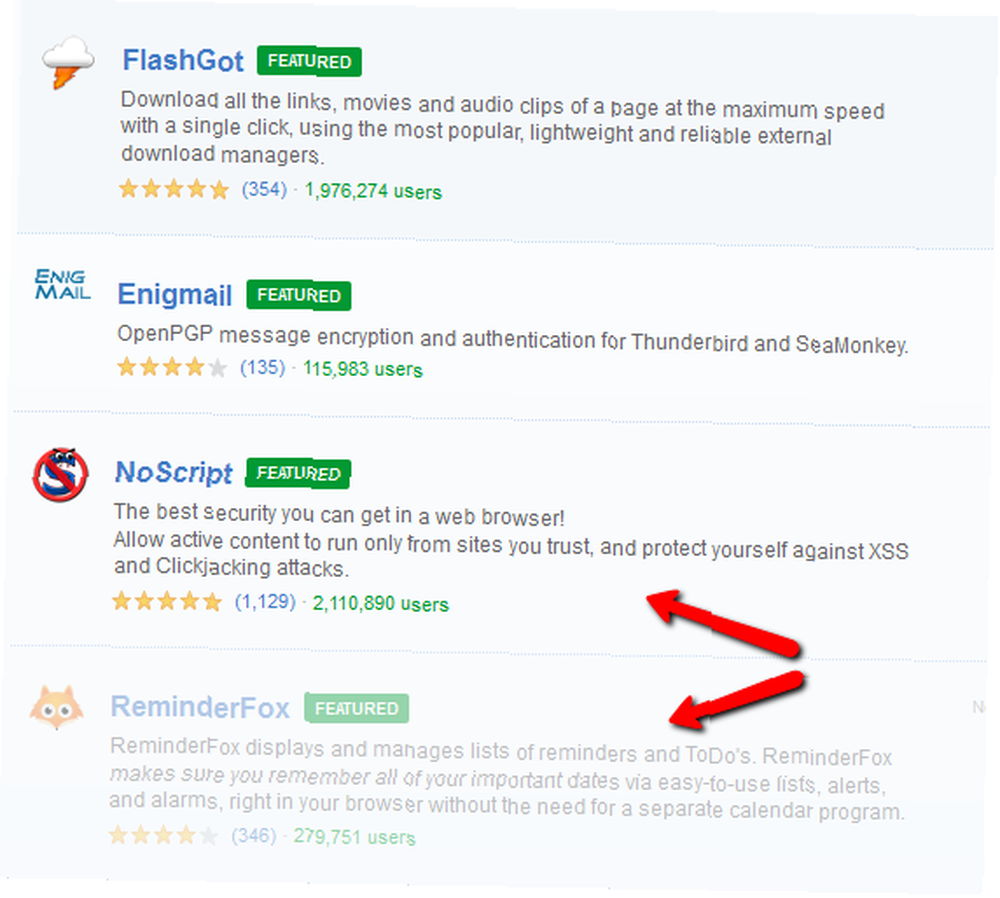Select the FEATURED badge beside NoScript
Image resolution: width=1000 pixels, height=898 pixels.
click(298, 473)
